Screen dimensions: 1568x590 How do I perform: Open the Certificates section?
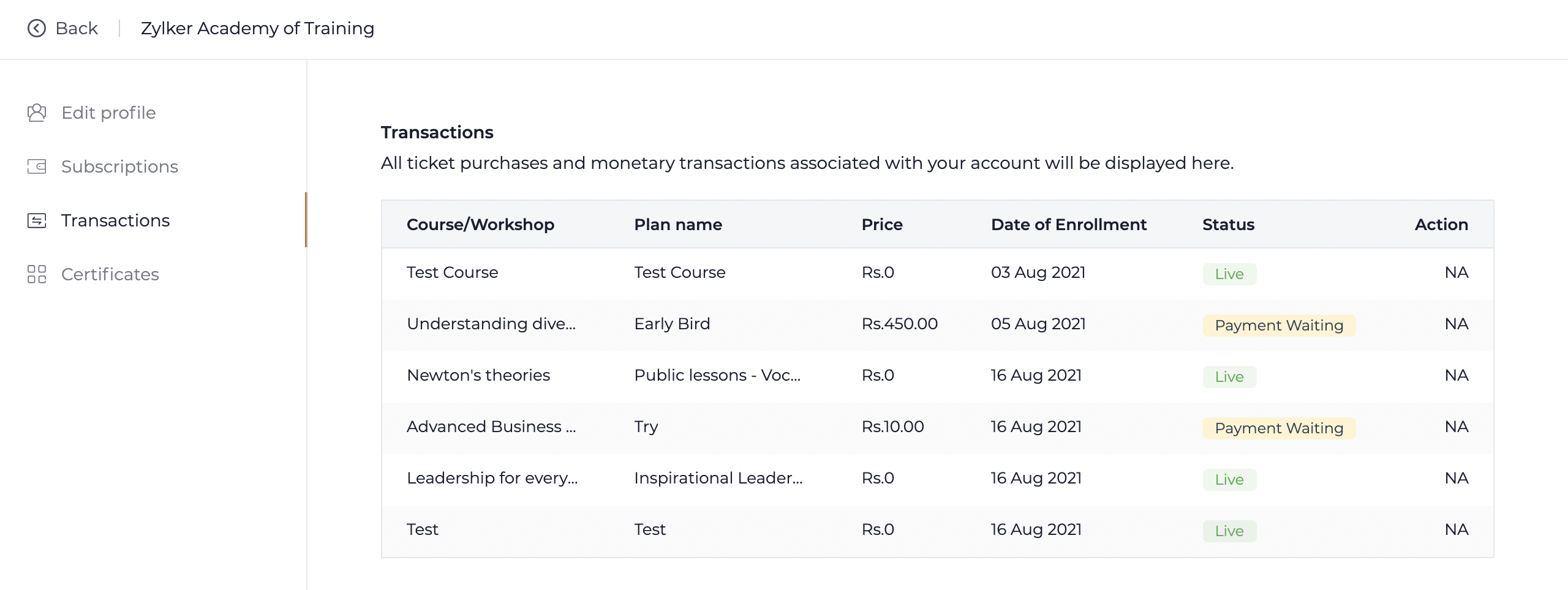[110, 274]
